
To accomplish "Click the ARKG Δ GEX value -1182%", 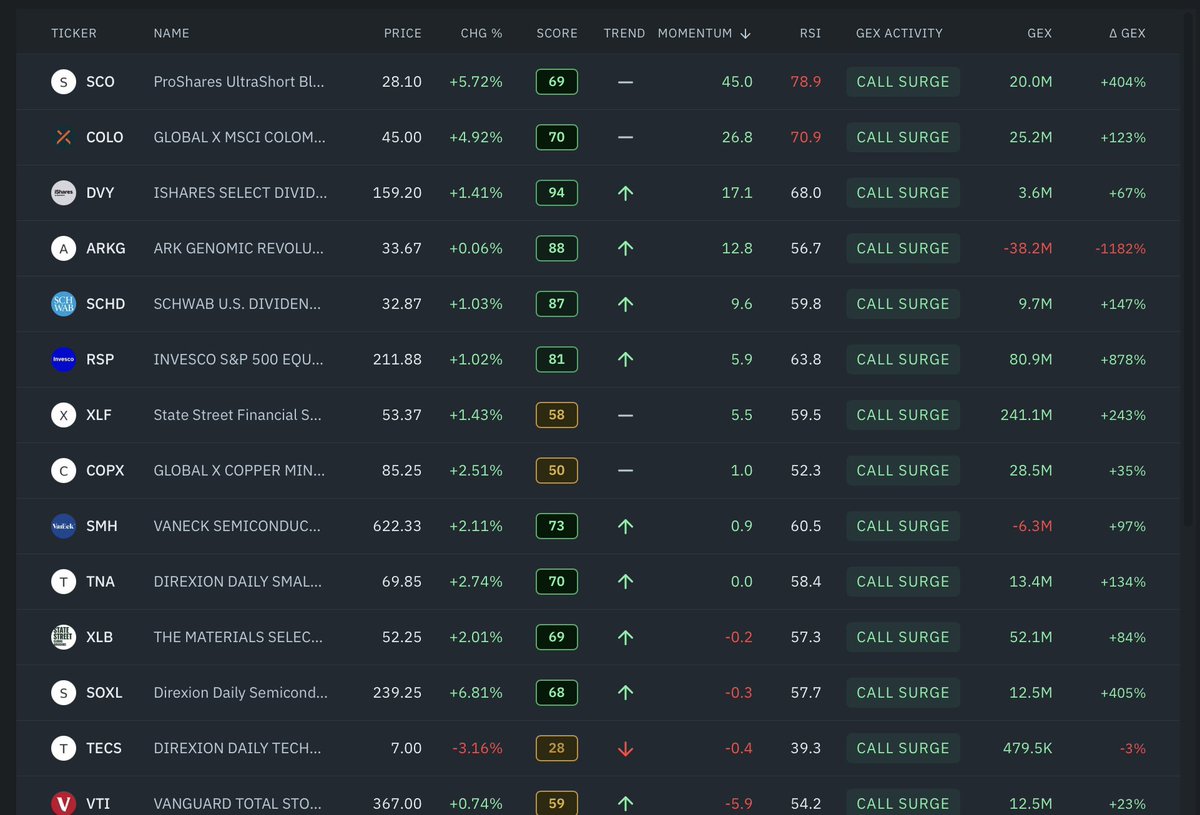I will pos(1119,248).
